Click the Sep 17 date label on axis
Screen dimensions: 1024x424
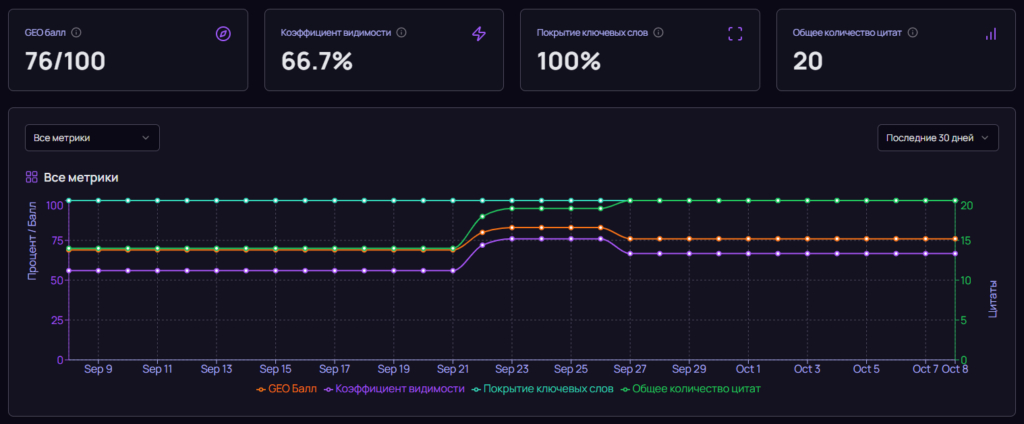tap(334, 369)
